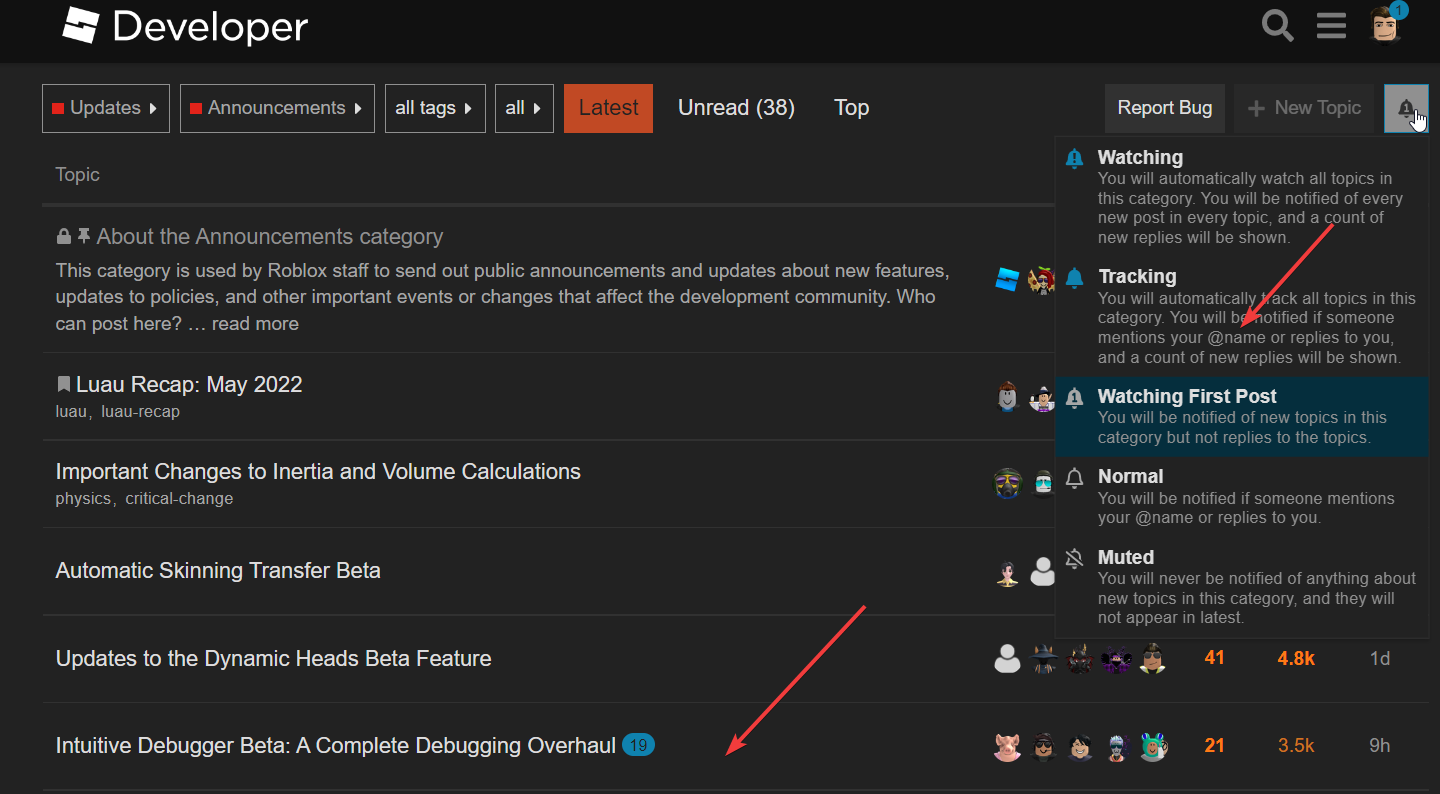The width and height of the screenshot is (1440, 794).
Task: Switch to the Top tab
Action: click(x=851, y=108)
